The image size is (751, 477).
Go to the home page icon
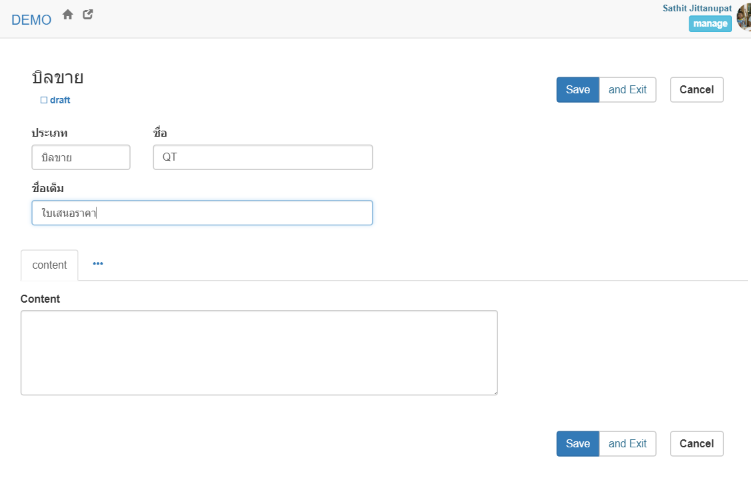[68, 15]
